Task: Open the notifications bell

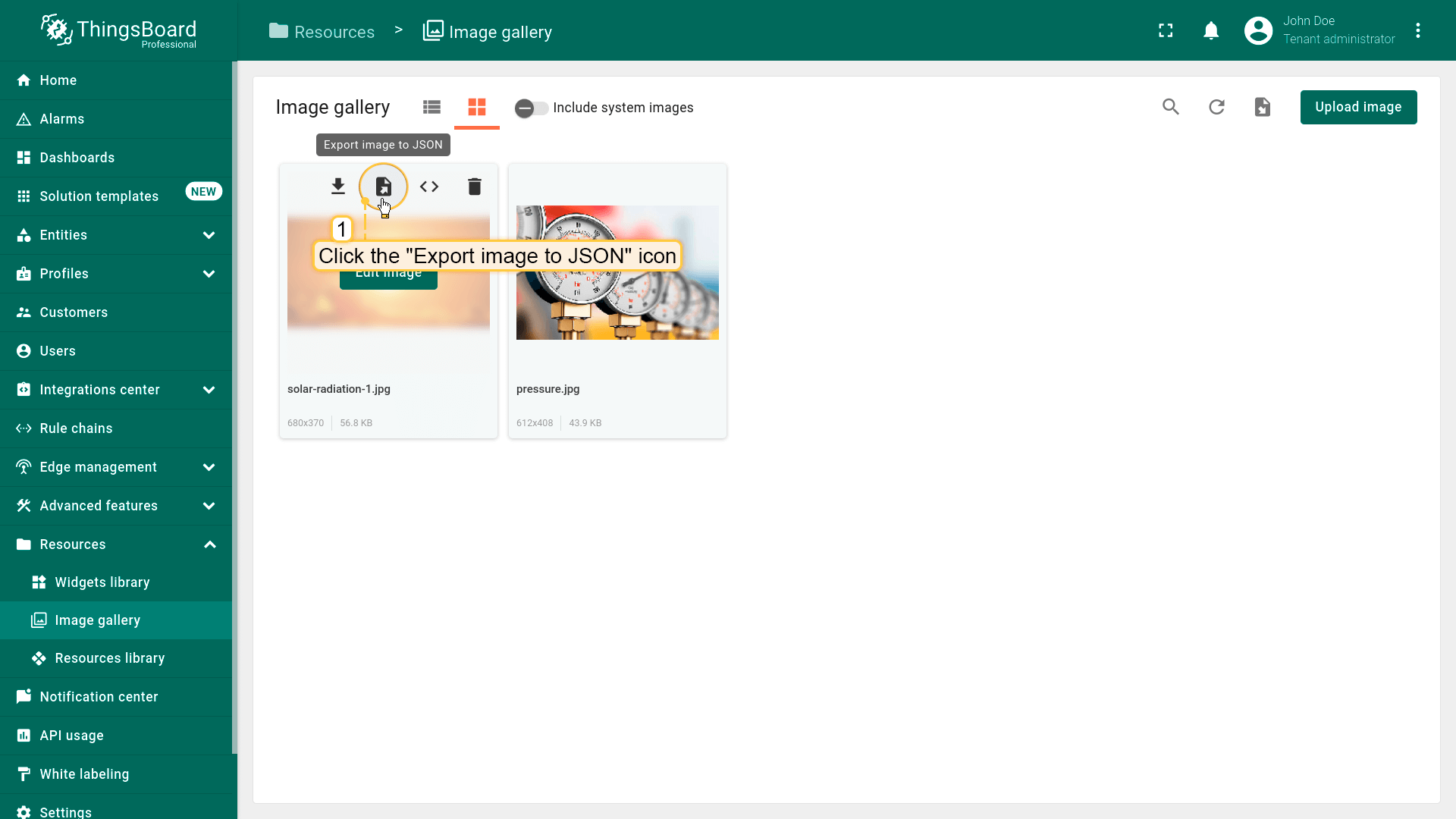Action: point(1211,30)
